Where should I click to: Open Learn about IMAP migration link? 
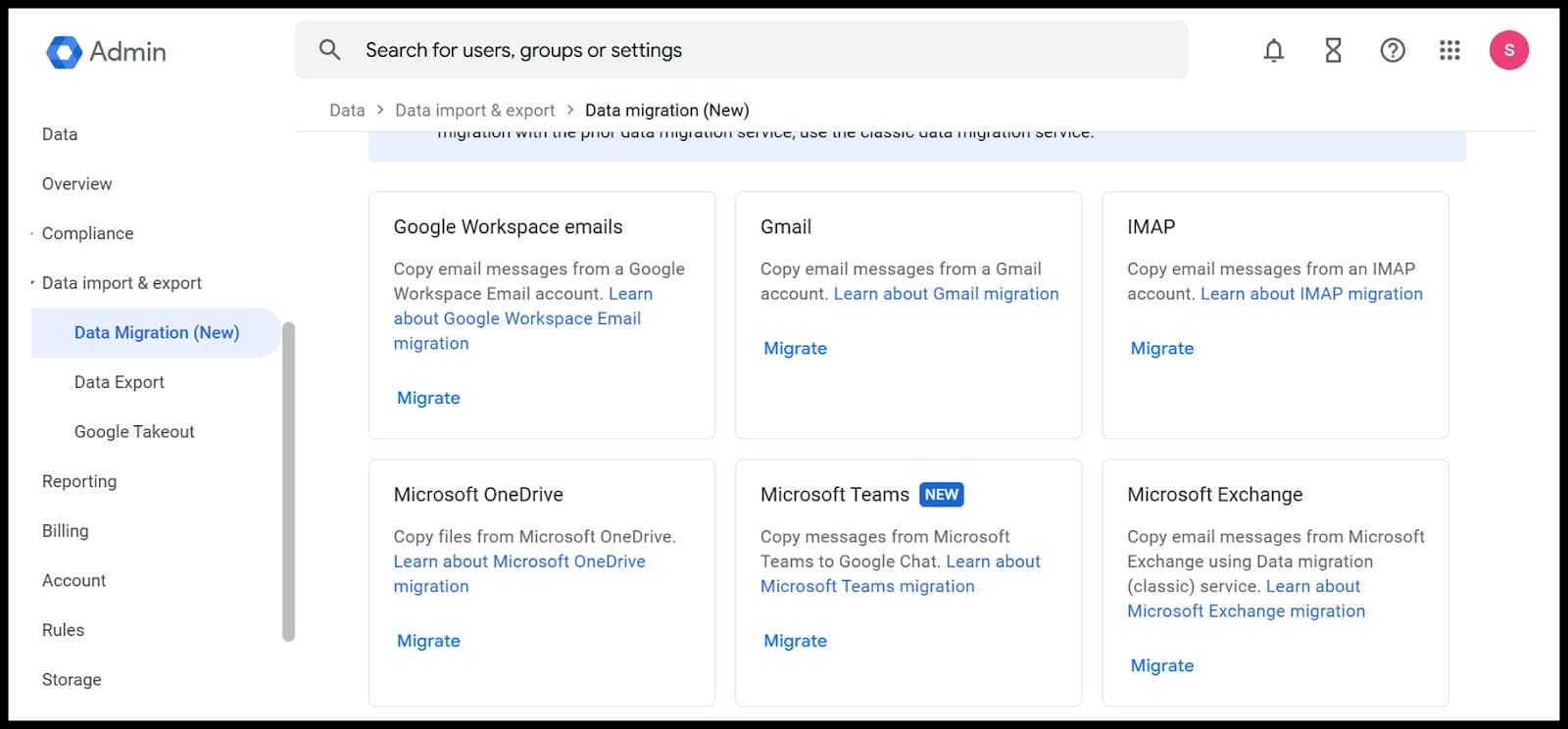[1311, 294]
